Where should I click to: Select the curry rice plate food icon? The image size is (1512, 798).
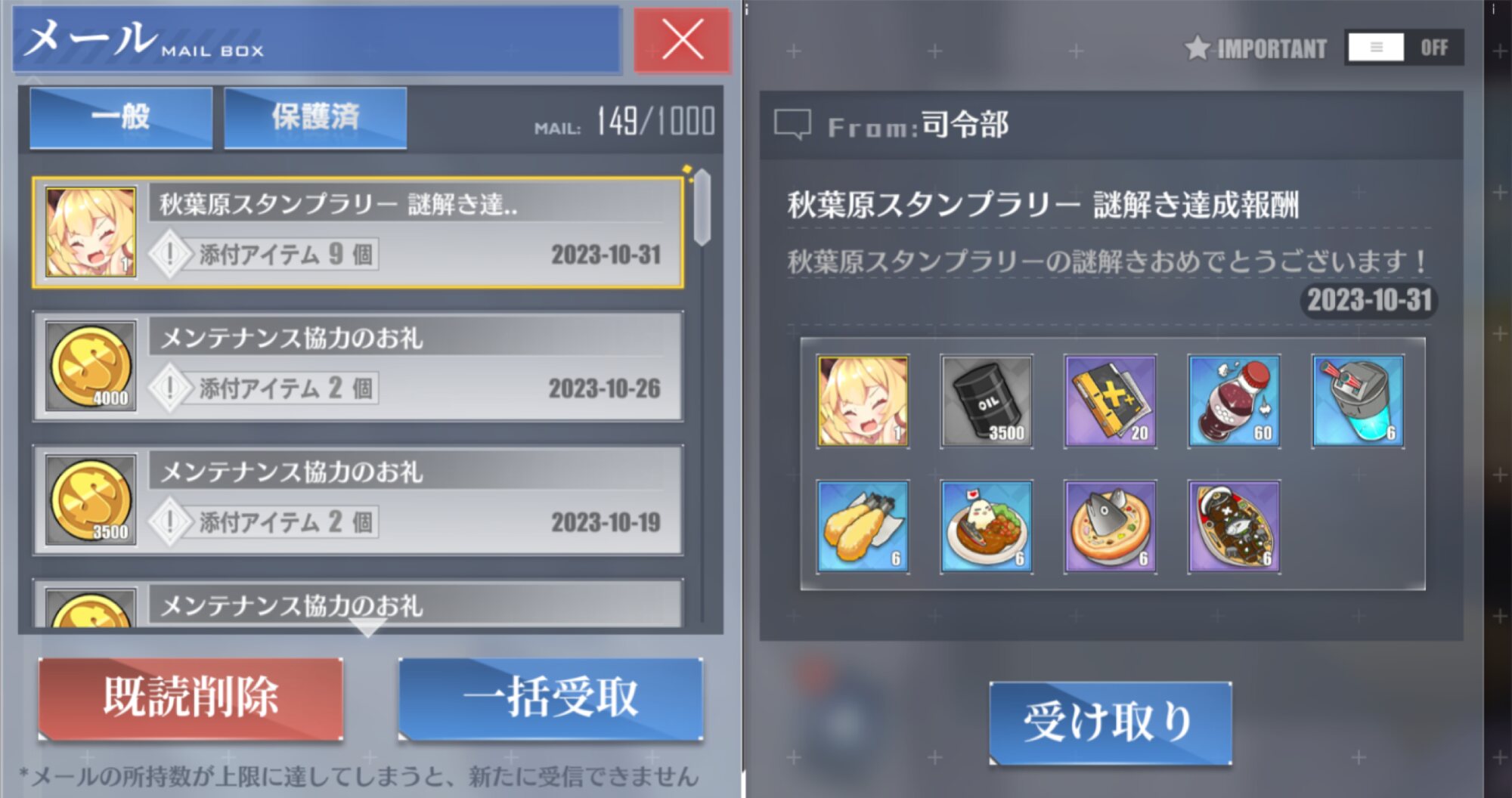[x=987, y=527]
